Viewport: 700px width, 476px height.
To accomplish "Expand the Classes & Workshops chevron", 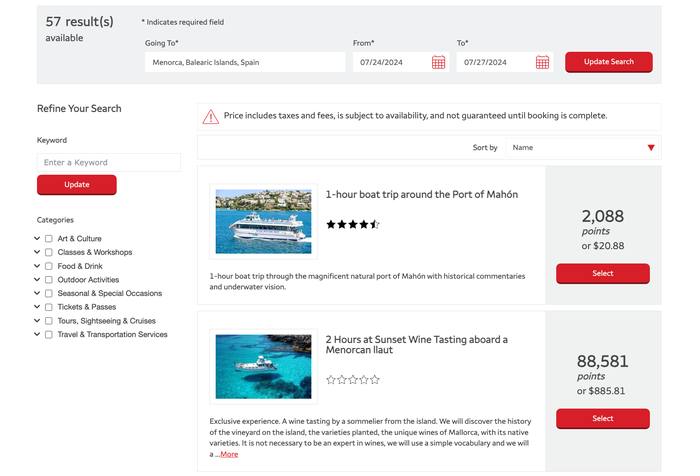I will 37,252.
